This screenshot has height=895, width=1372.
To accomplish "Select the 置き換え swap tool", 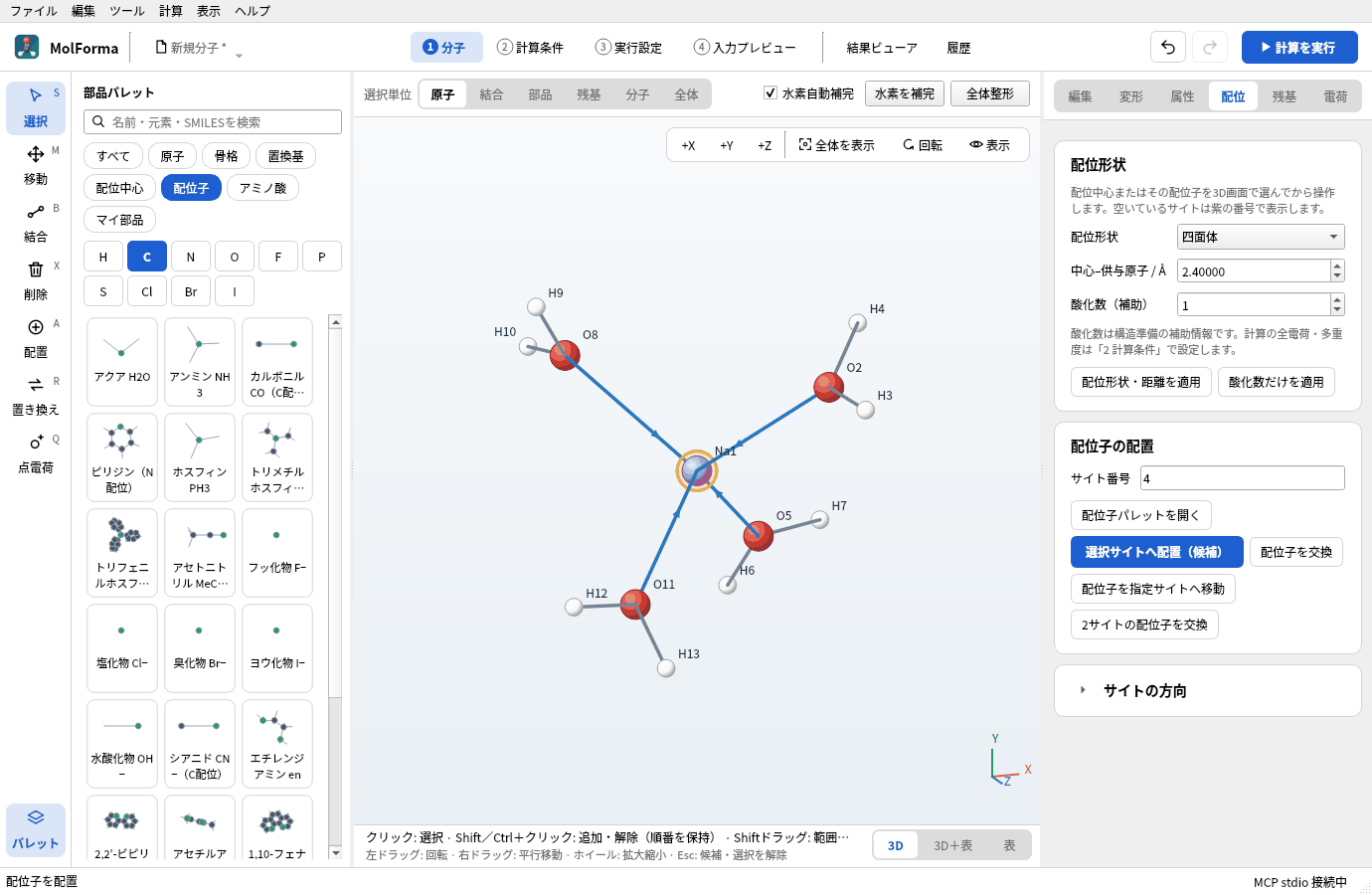I will pos(36,396).
